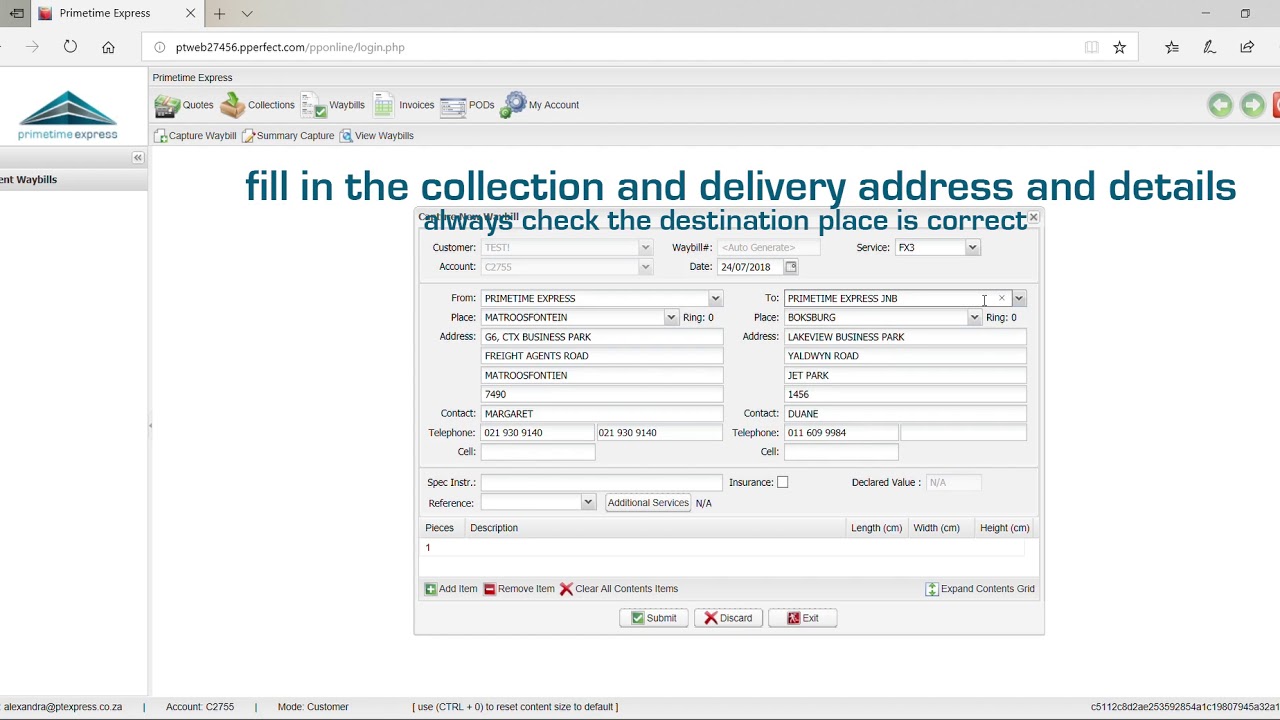
Task: Click the Date field 24/07/2018
Action: point(750,267)
